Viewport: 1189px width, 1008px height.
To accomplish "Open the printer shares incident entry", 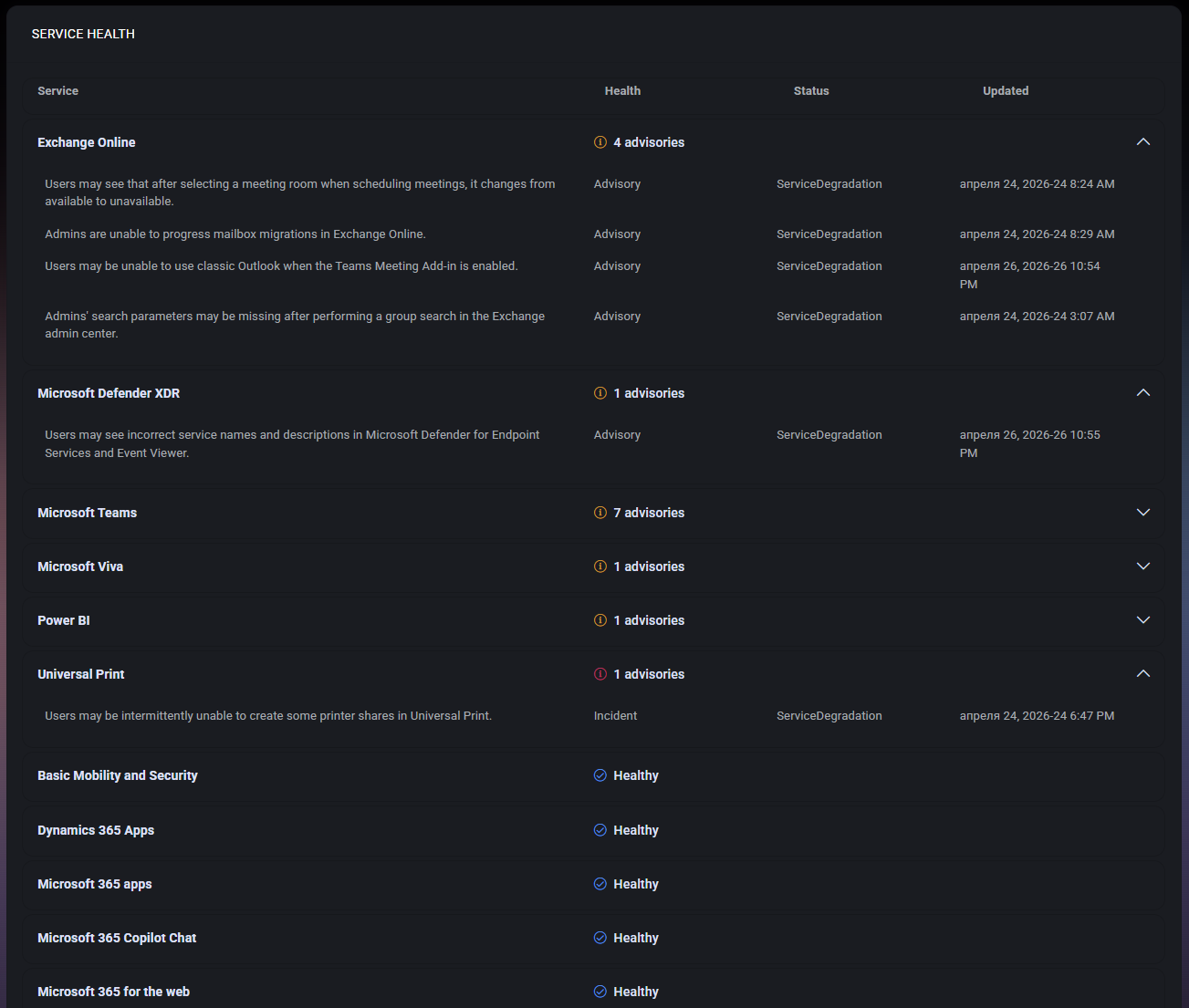I will point(268,716).
